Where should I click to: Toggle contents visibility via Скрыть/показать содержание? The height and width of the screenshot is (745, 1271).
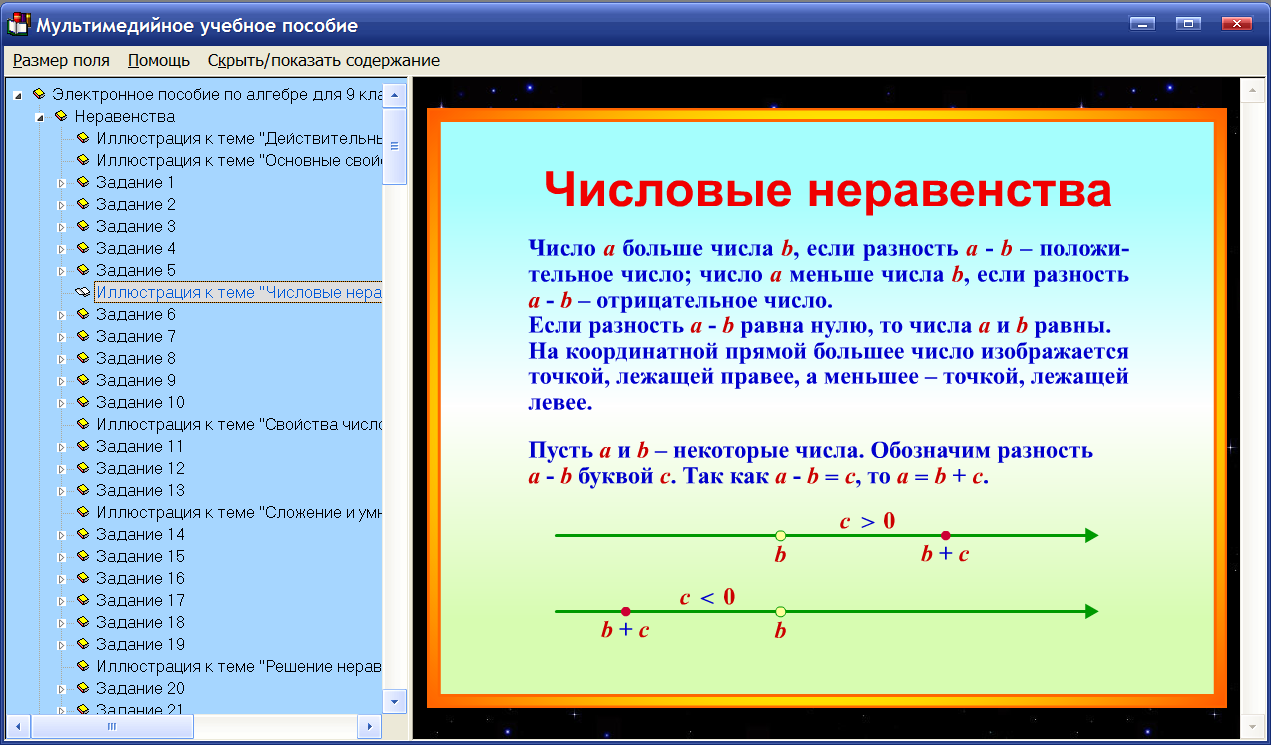(322, 60)
